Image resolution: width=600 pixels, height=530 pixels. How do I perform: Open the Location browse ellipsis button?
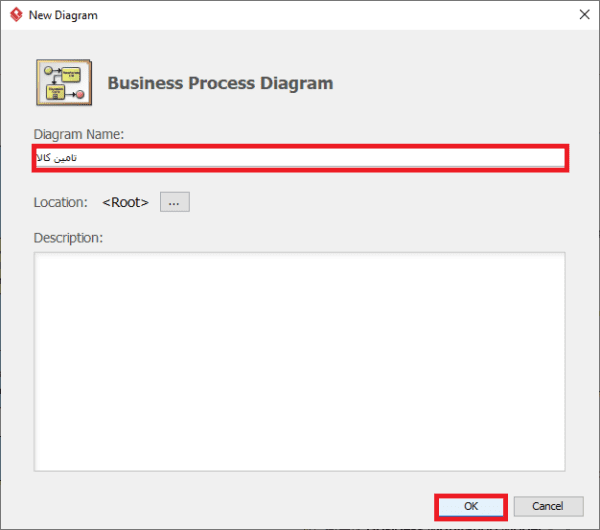click(x=174, y=202)
